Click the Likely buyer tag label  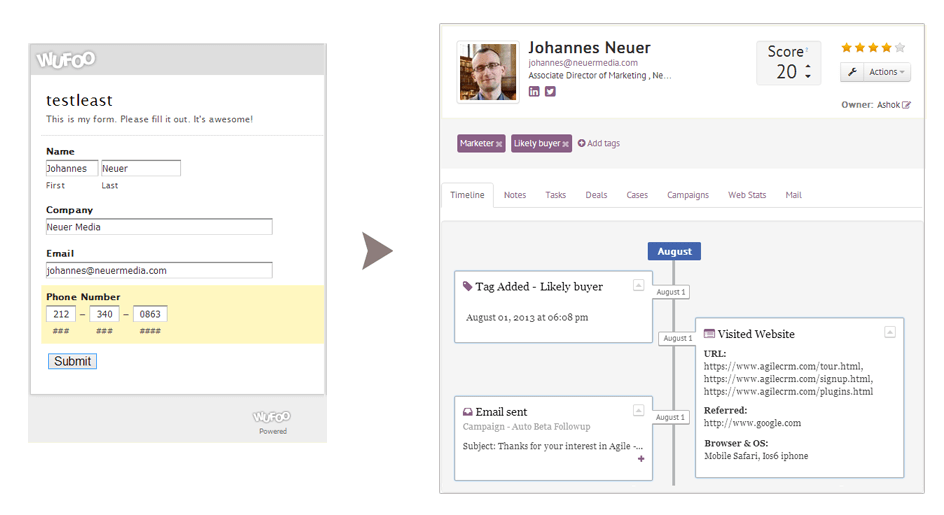(537, 143)
